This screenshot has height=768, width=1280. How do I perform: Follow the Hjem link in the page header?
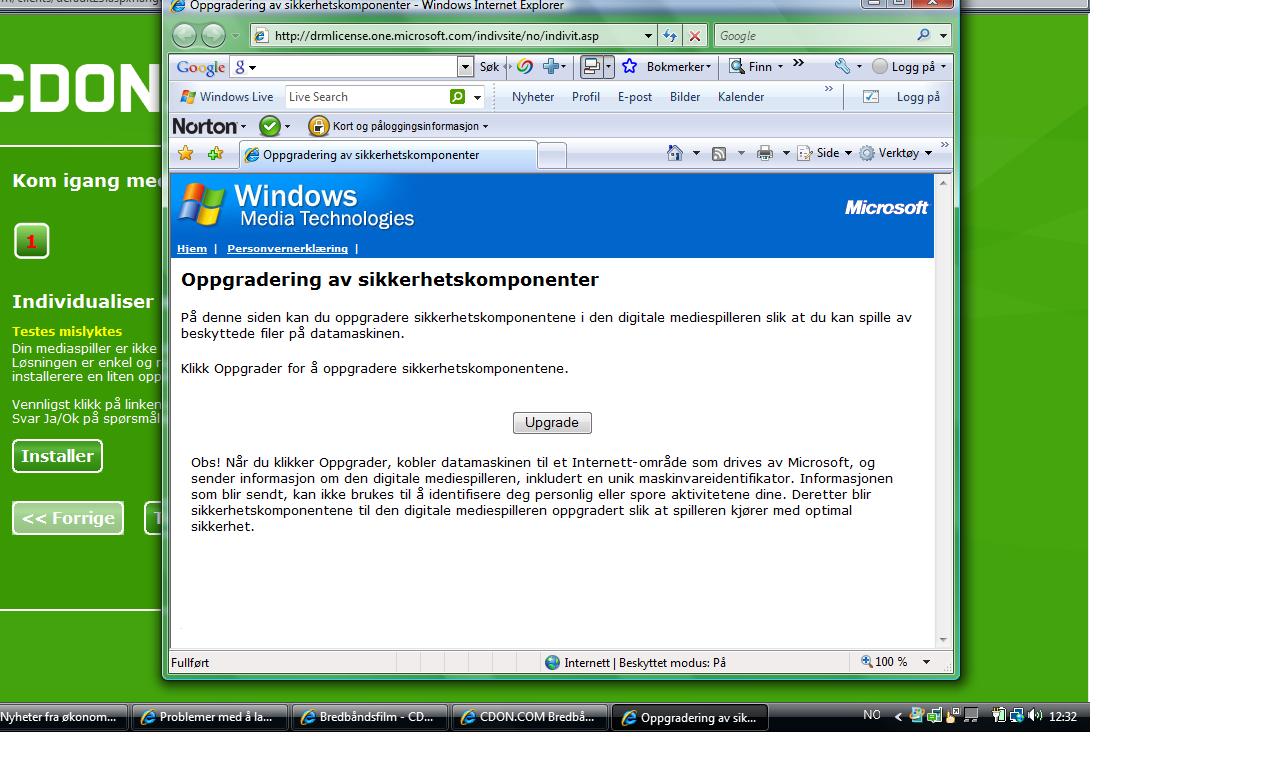point(192,248)
